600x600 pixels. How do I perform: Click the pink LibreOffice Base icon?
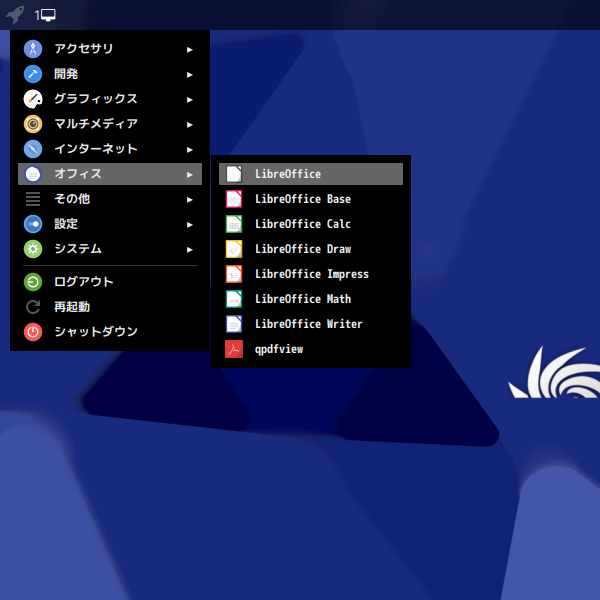pyautogui.click(x=234, y=199)
